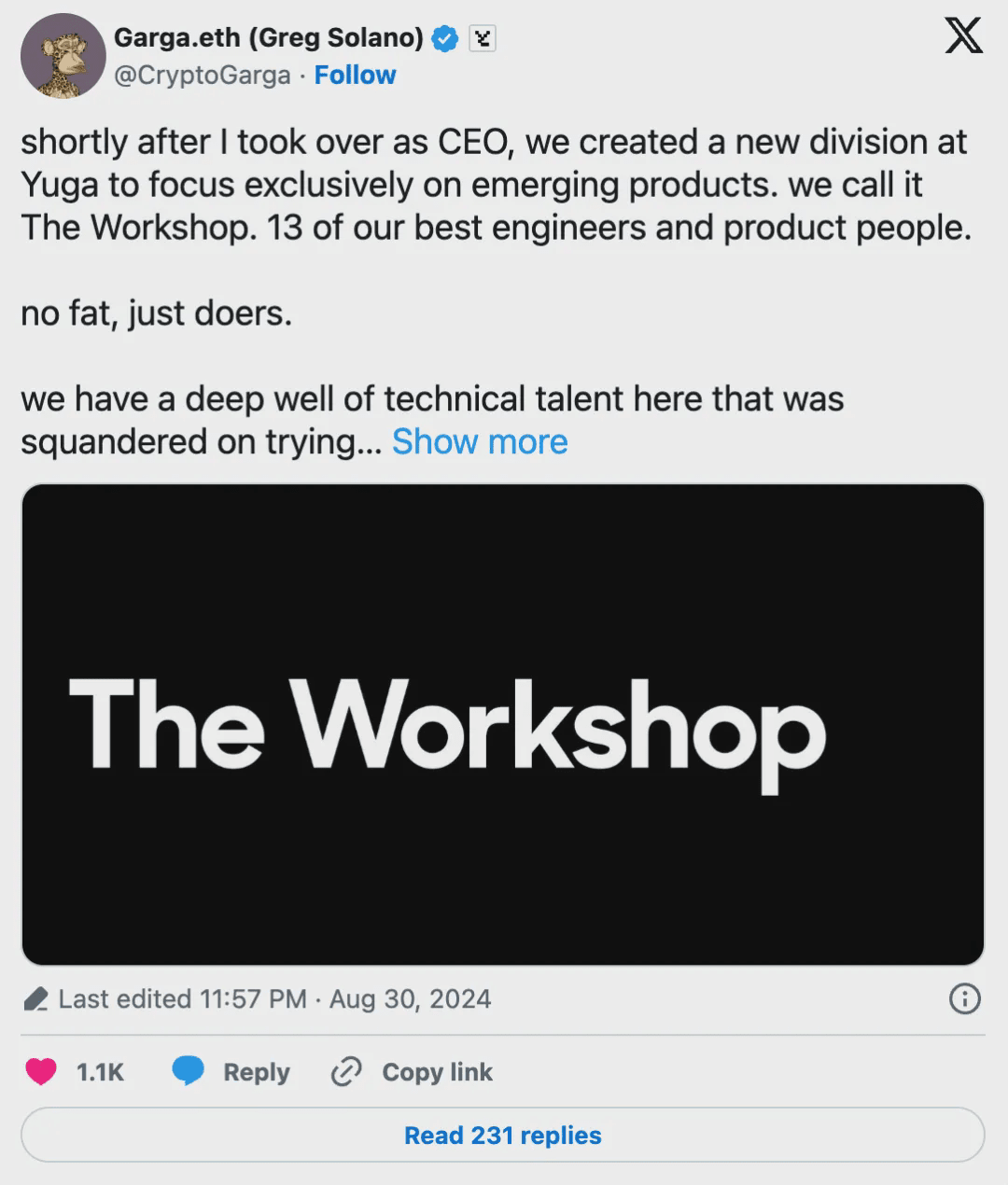Expand the tweet with Show more
The height and width of the screenshot is (1185, 1008).
(x=480, y=441)
